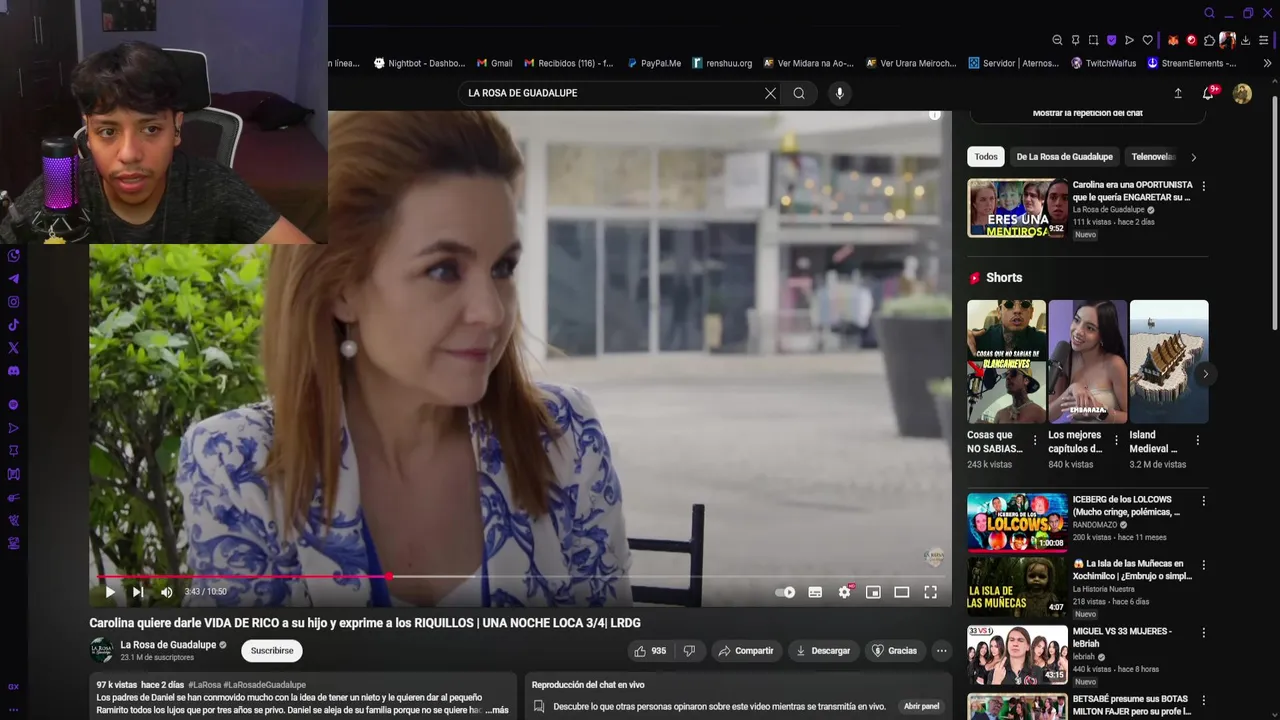Open video settings gear
1280x720 pixels.
click(844, 592)
